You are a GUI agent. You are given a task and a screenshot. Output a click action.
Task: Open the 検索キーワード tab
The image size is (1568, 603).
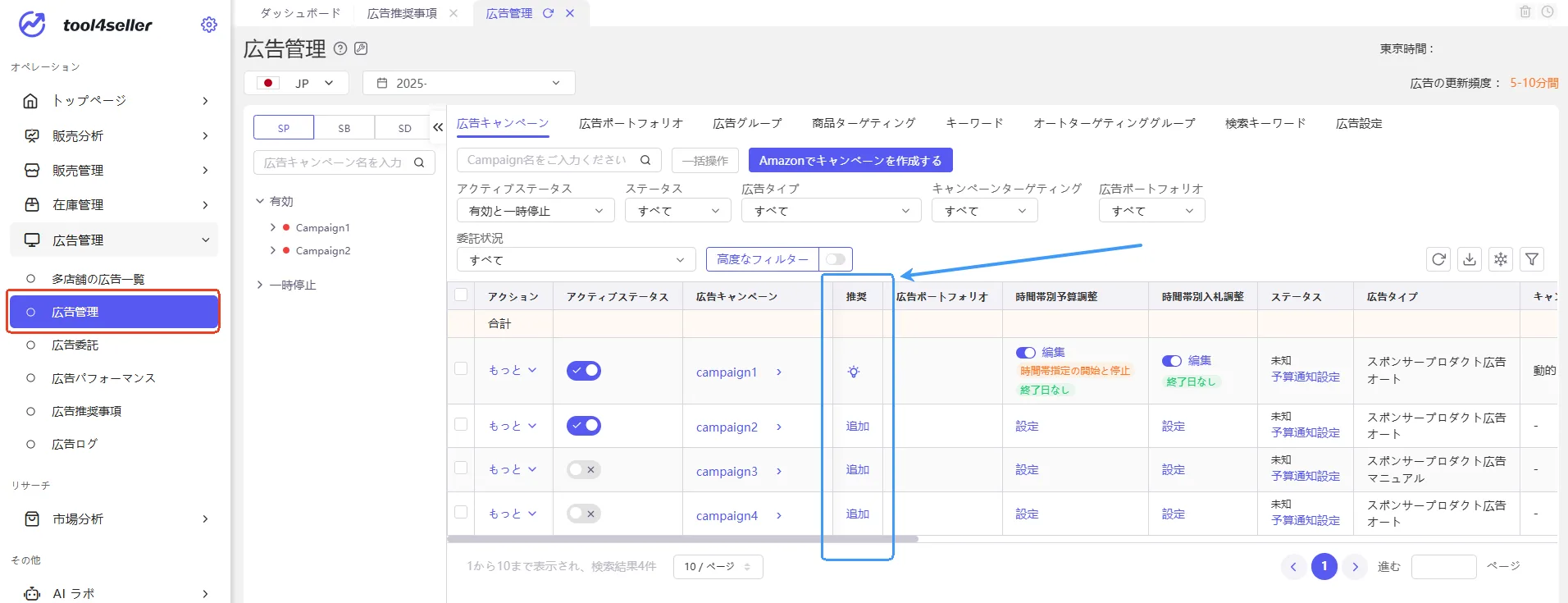[x=1265, y=123]
